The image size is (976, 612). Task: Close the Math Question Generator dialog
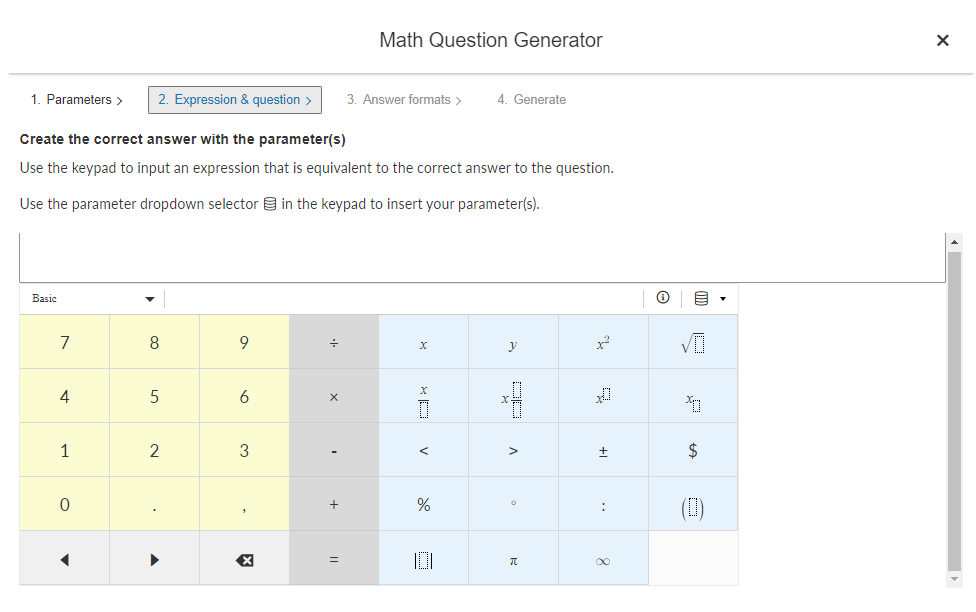(x=942, y=41)
